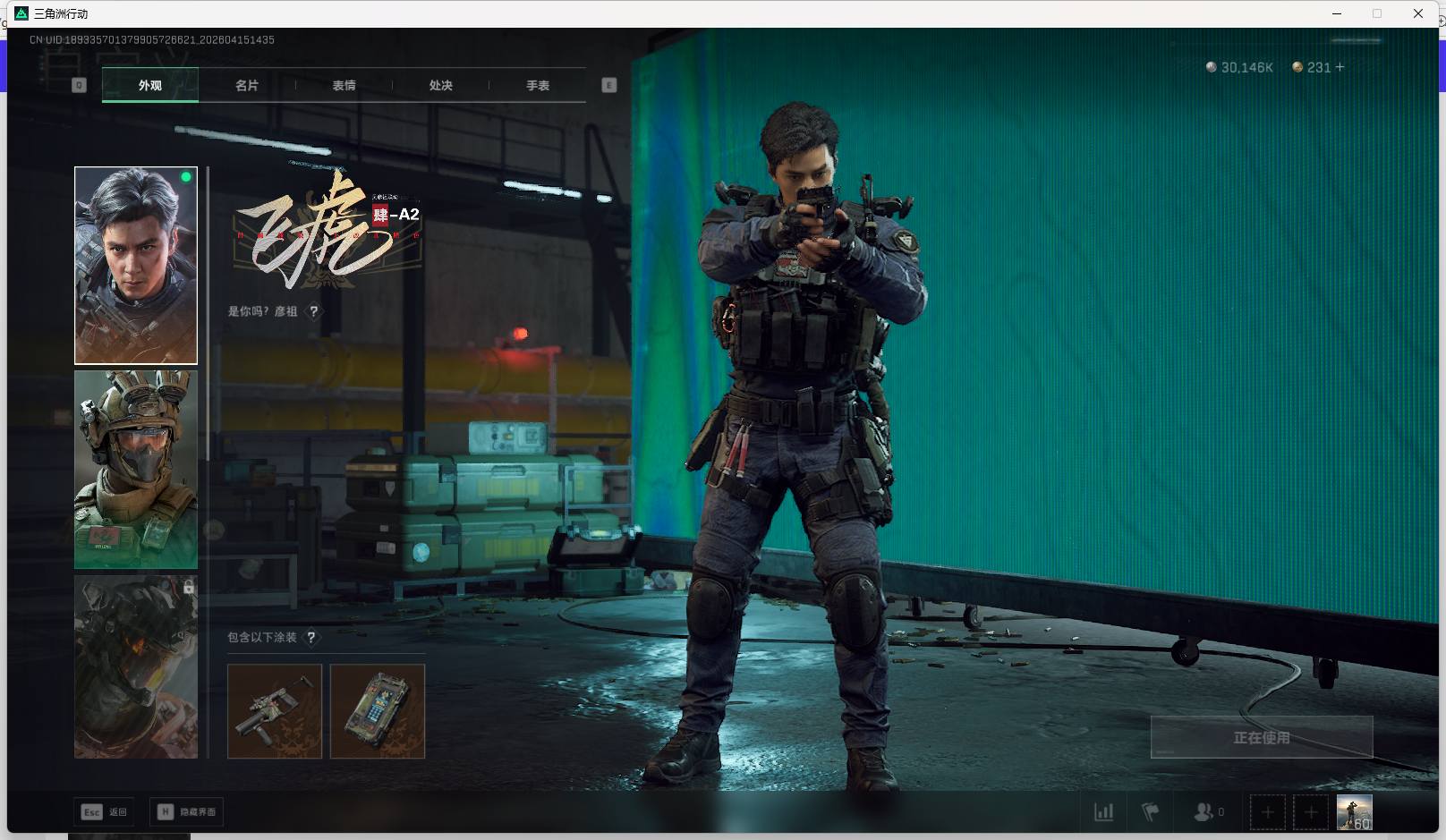The height and width of the screenshot is (840, 1446).
Task: Click the 三角洲行动 app icon in title bar
Action: [22, 13]
